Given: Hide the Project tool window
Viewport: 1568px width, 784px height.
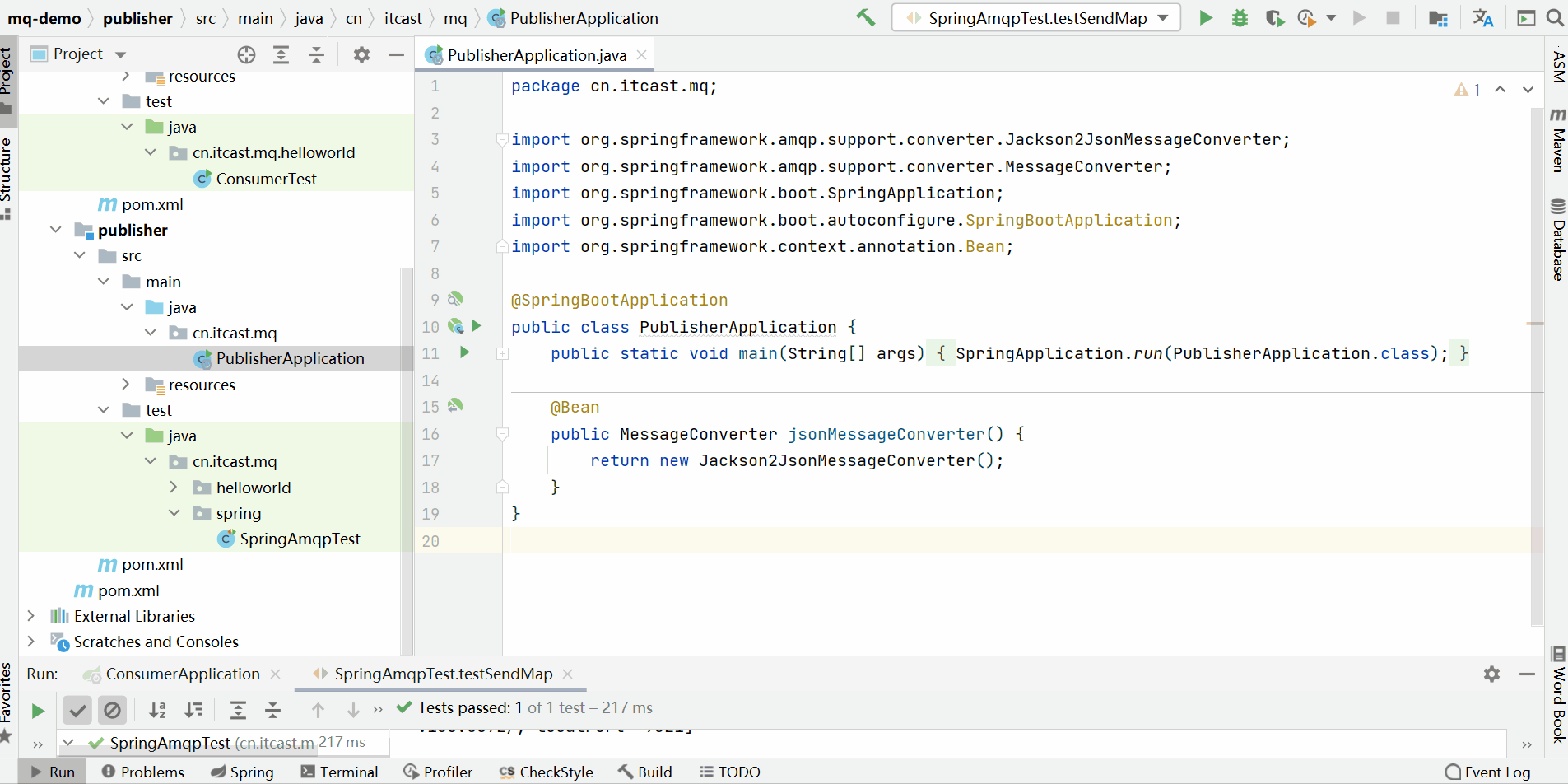Looking at the screenshot, I should pos(396,54).
